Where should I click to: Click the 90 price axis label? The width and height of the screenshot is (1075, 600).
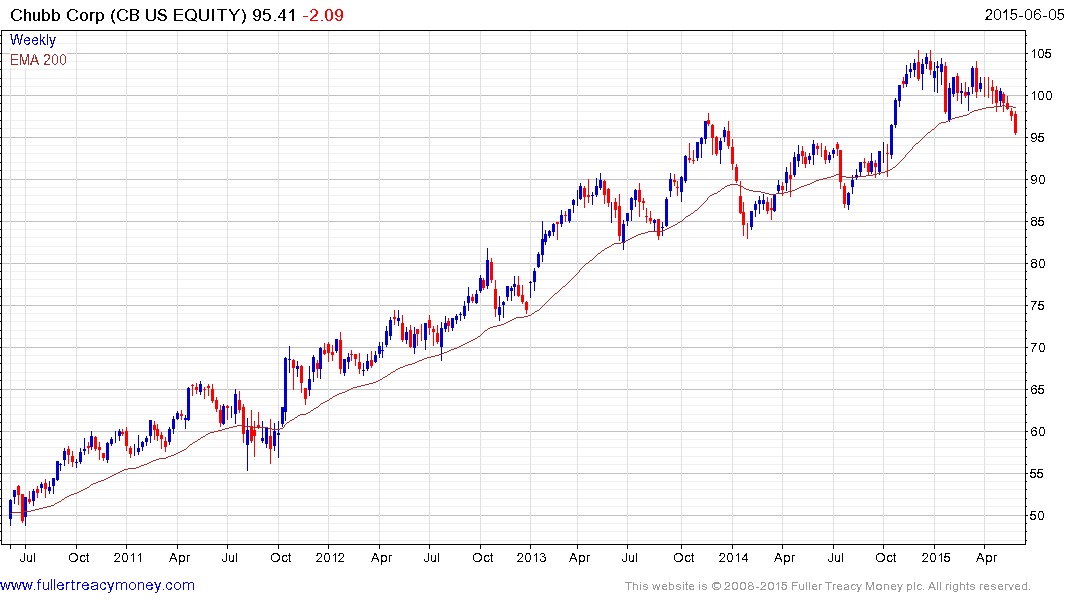(x=1038, y=180)
